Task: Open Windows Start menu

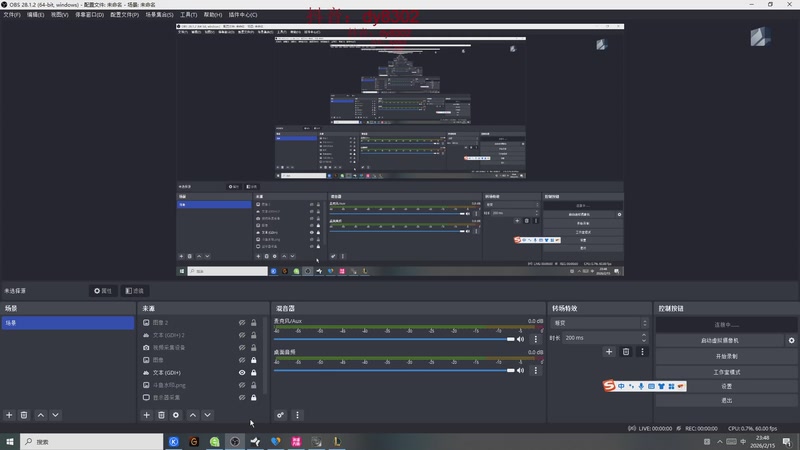Action: tap(10, 441)
